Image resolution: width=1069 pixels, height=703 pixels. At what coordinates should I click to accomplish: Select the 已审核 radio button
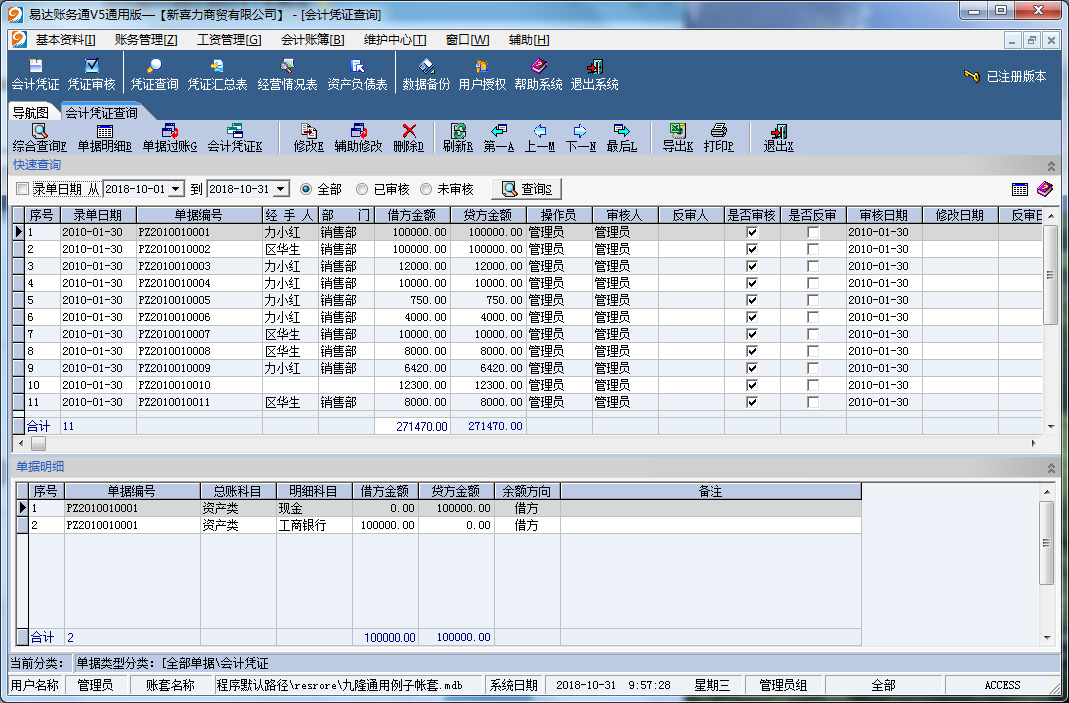point(362,189)
